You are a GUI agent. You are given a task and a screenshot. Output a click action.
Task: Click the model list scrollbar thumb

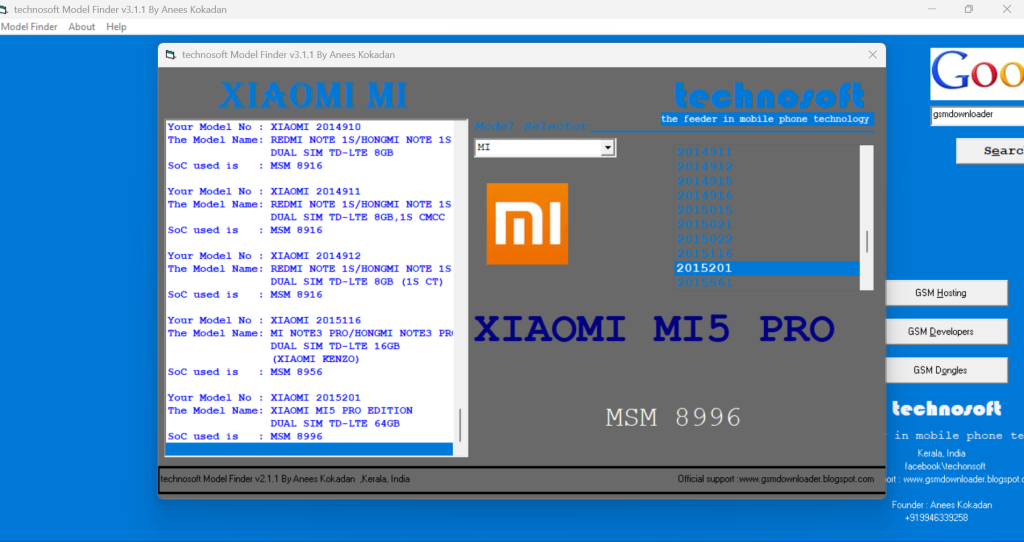(867, 242)
